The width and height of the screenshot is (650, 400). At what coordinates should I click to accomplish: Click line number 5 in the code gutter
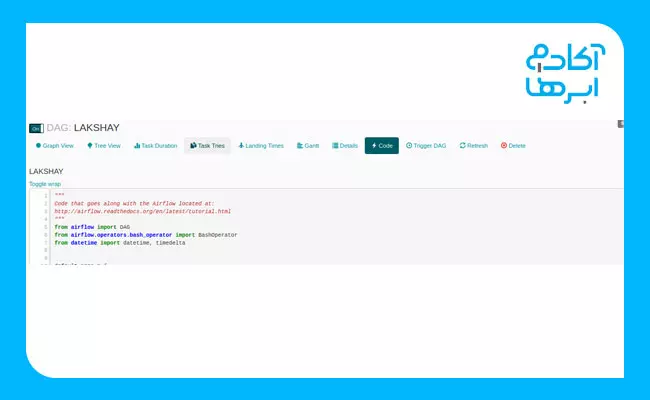[45, 227]
